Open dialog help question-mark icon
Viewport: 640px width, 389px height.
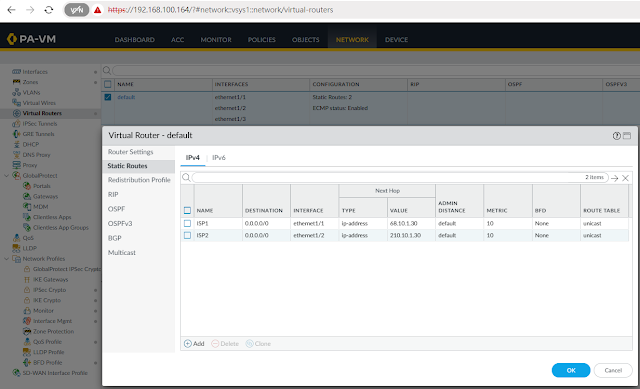point(616,136)
